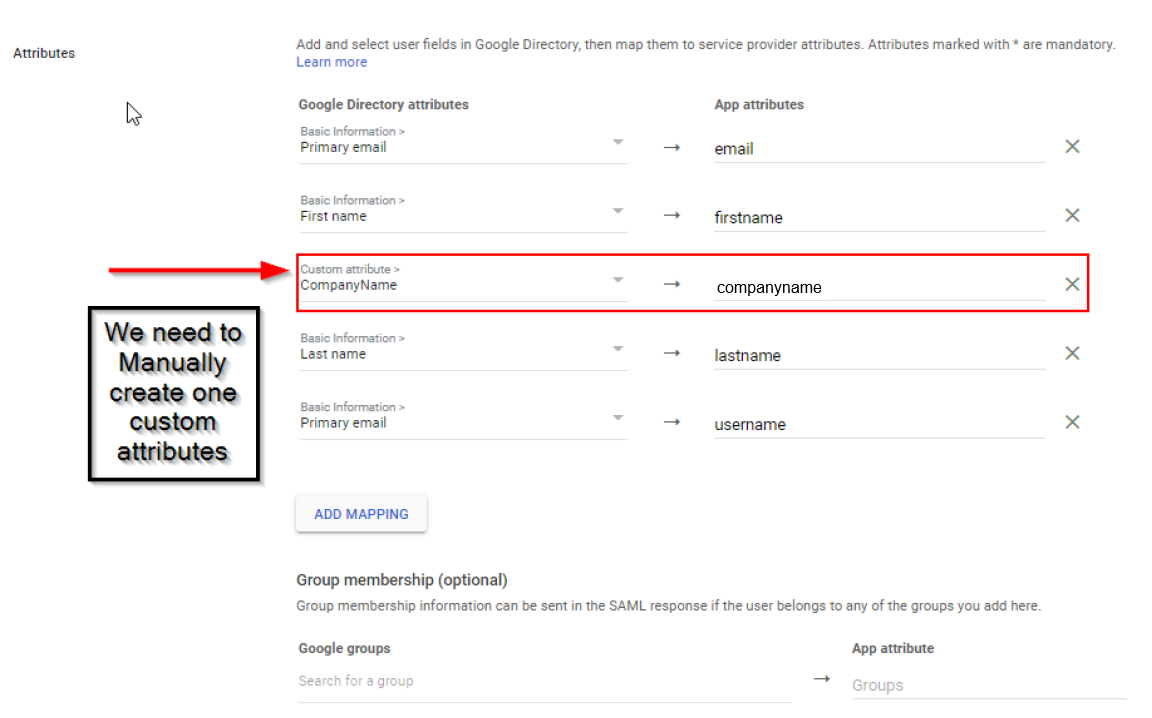Image resolution: width=1152 pixels, height=718 pixels.
Task: Open the Primary email dropdown for username
Action: click(617, 418)
